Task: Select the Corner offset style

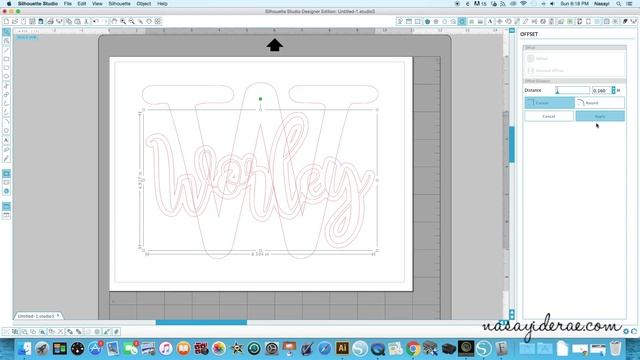Action: click(x=549, y=103)
